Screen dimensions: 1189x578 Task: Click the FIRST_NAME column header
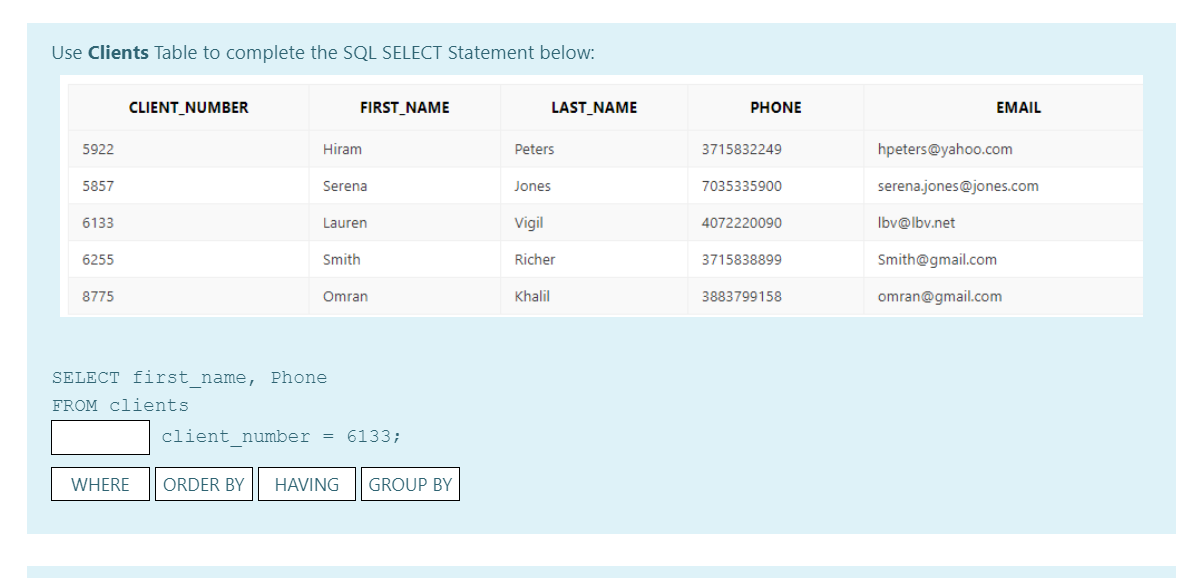click(404, 107)
